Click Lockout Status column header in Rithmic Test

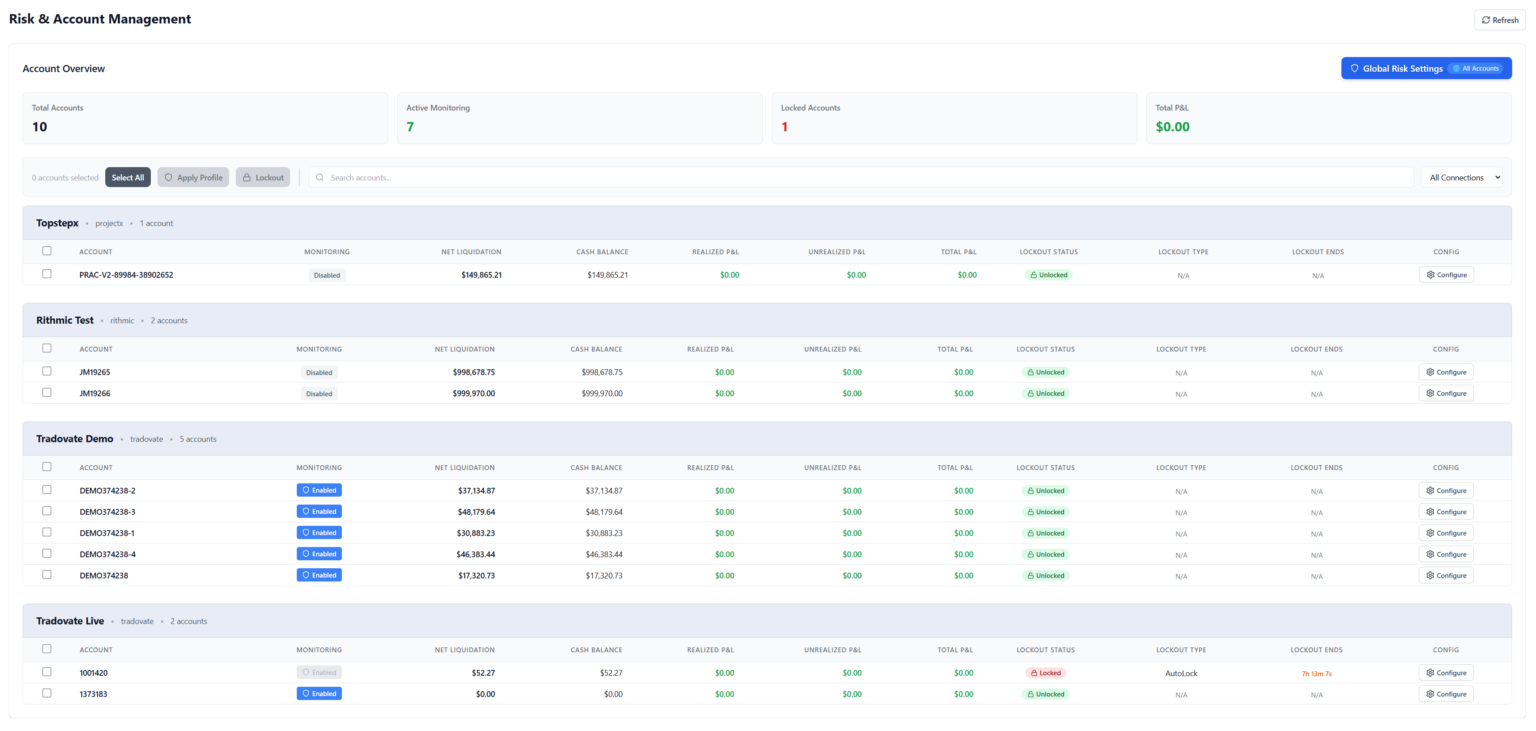point(1045,349)
